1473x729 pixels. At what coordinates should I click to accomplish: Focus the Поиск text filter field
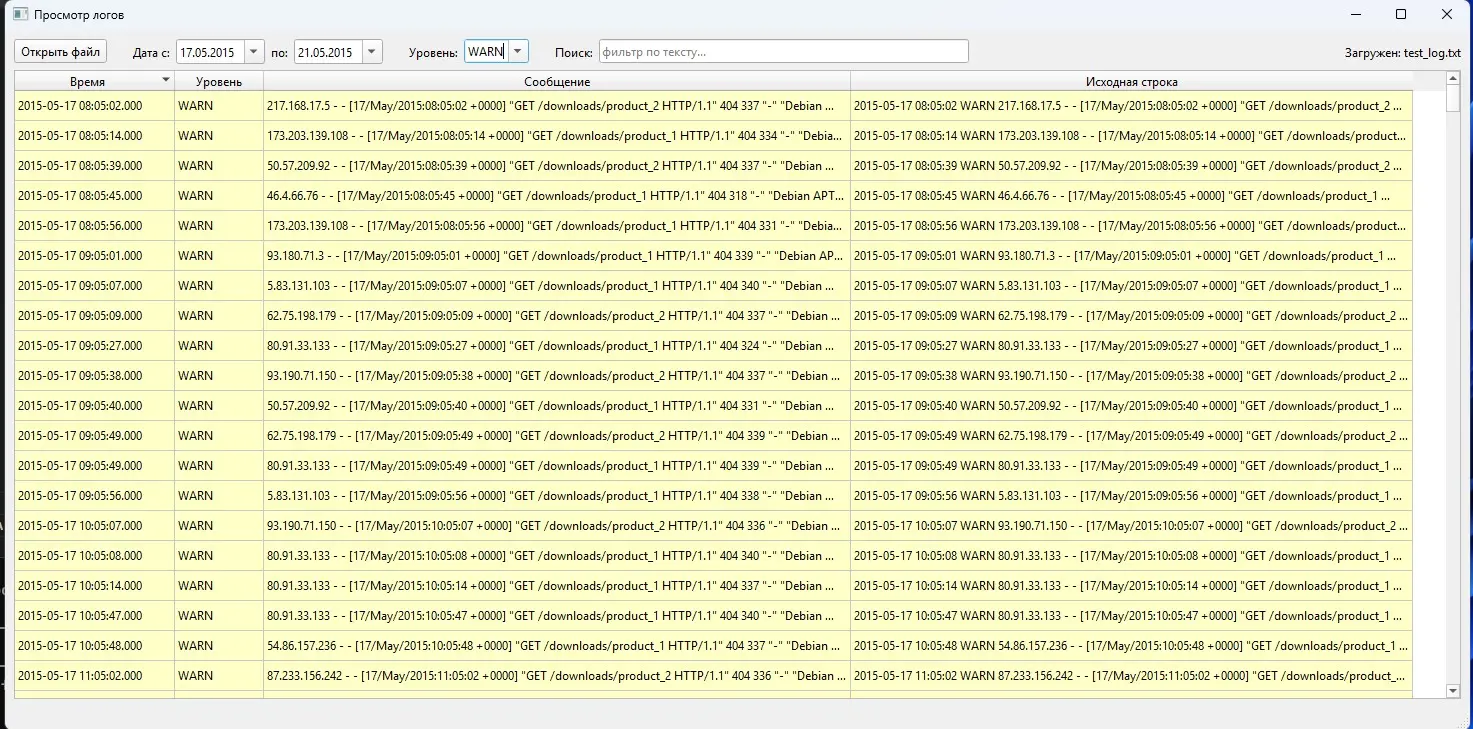[784, 52]
